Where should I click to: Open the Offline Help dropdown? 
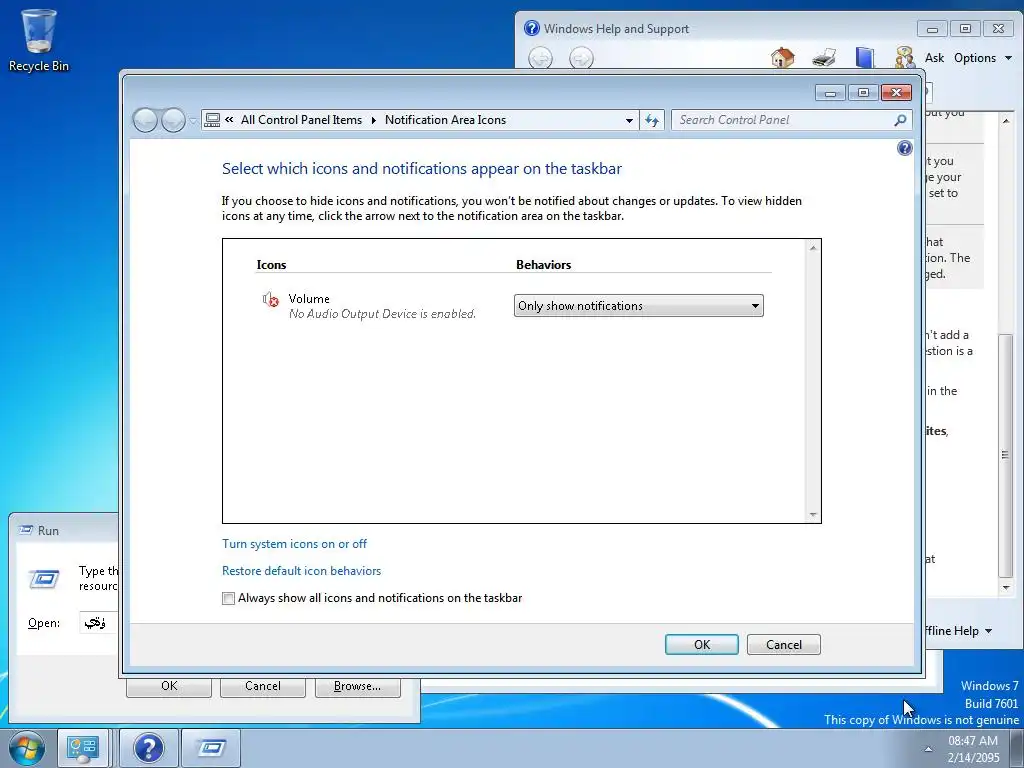pos(958,631)
